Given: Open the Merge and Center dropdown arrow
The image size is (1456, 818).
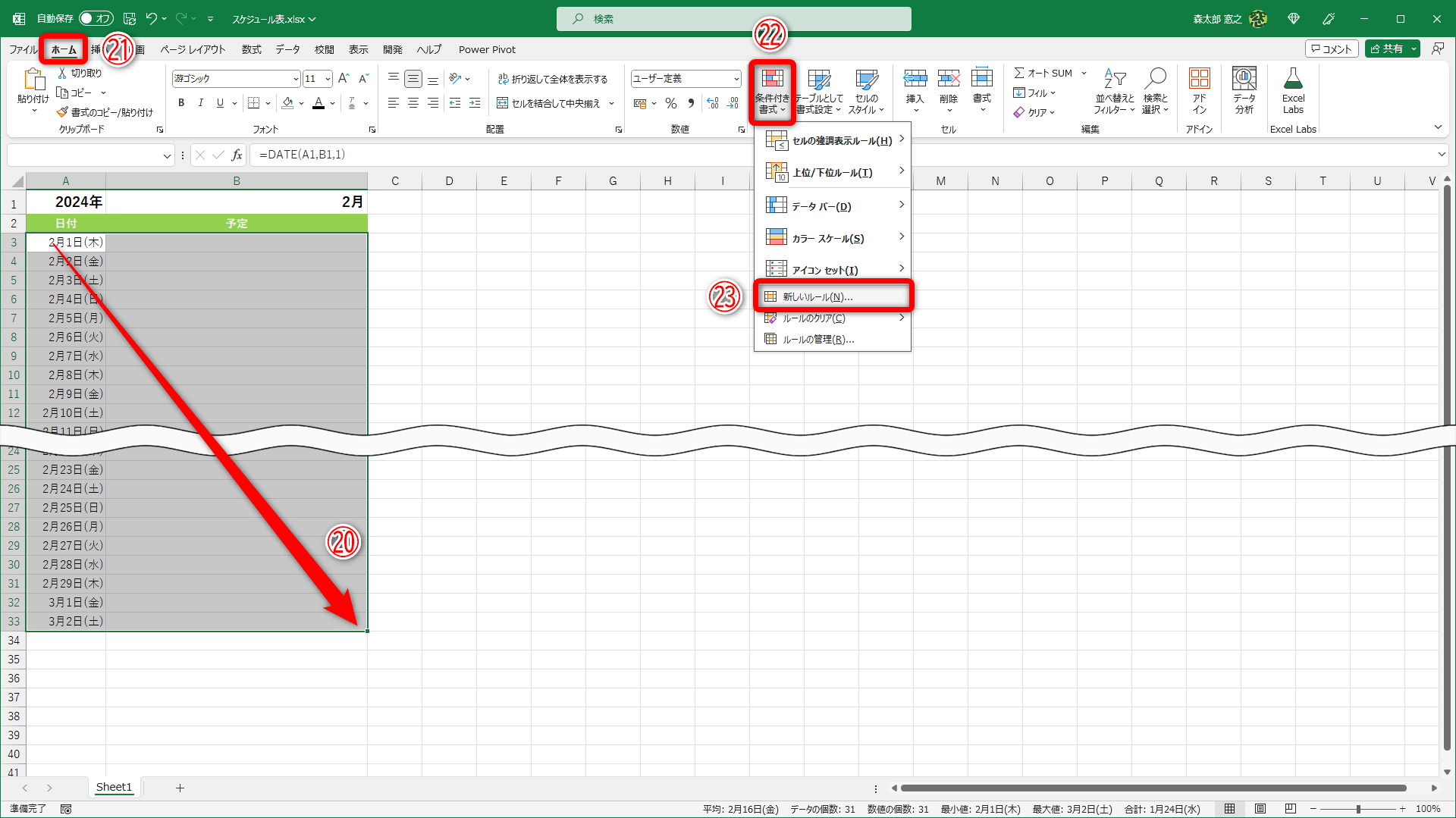Looking at the screenshot, I should click(x=612, y=103).
